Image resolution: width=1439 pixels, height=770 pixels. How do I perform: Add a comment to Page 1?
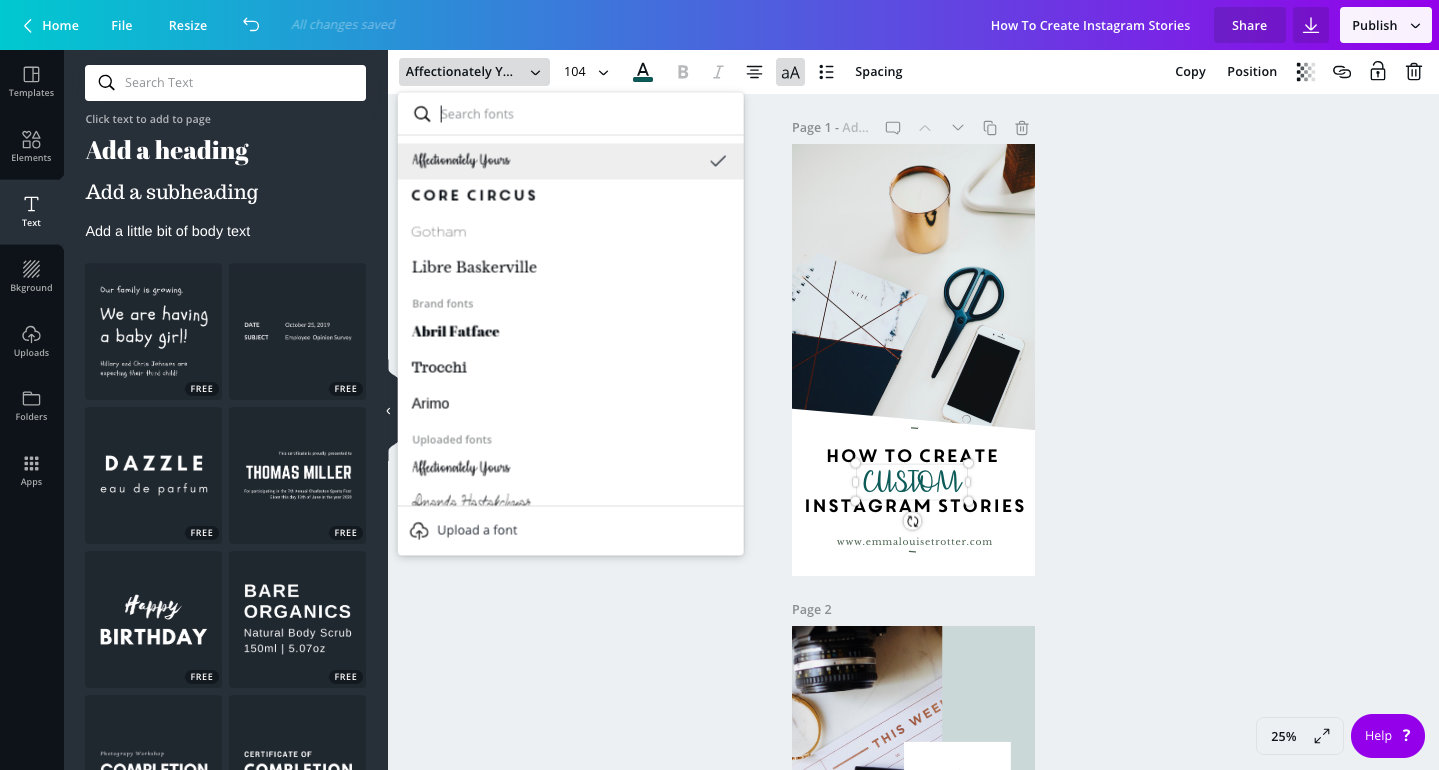(x=893, y=128)
